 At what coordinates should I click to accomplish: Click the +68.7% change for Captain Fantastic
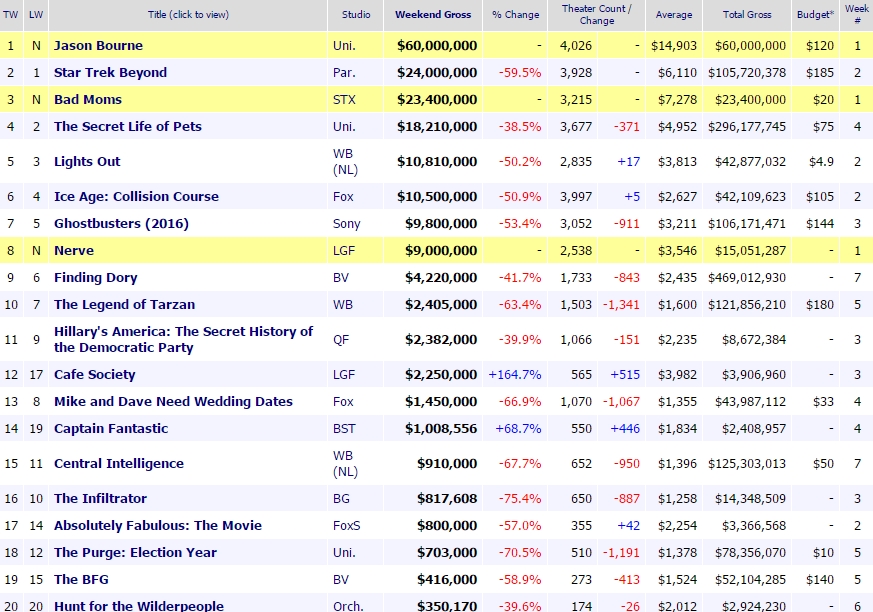pyautogui.click(x=518, y=429)
